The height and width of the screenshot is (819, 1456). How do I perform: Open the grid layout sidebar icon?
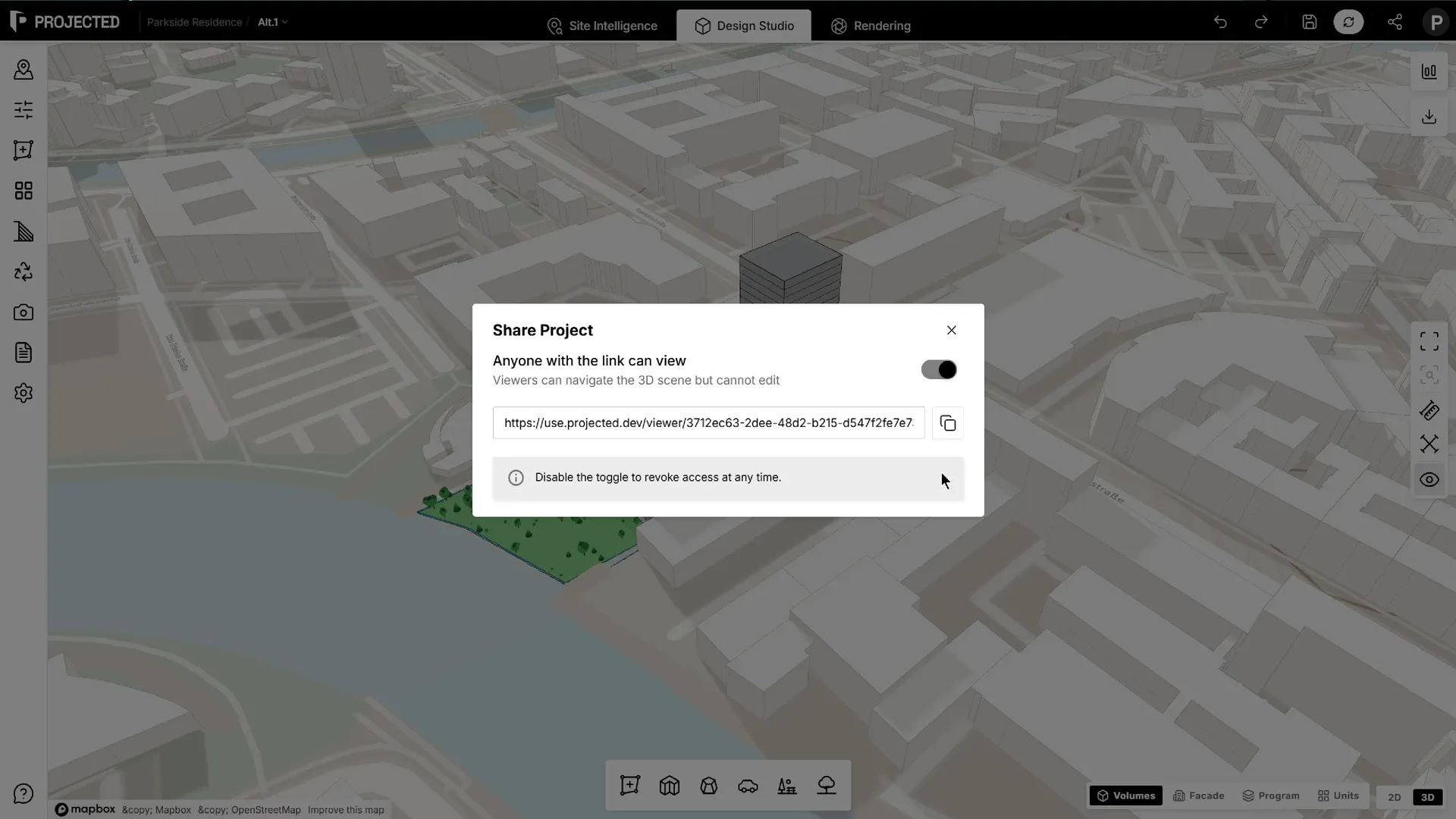24,190
